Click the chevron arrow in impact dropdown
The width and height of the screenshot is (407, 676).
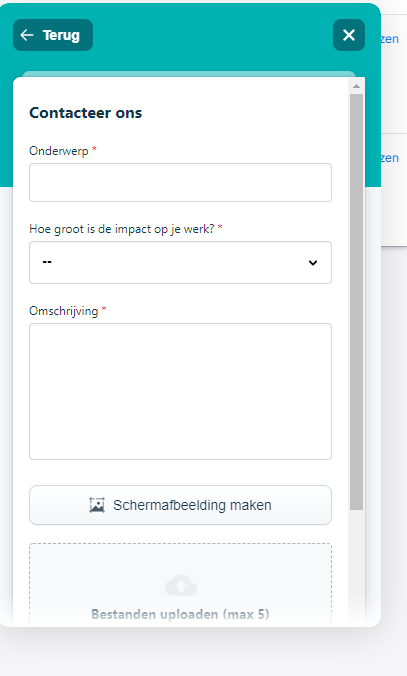[313, 263]
